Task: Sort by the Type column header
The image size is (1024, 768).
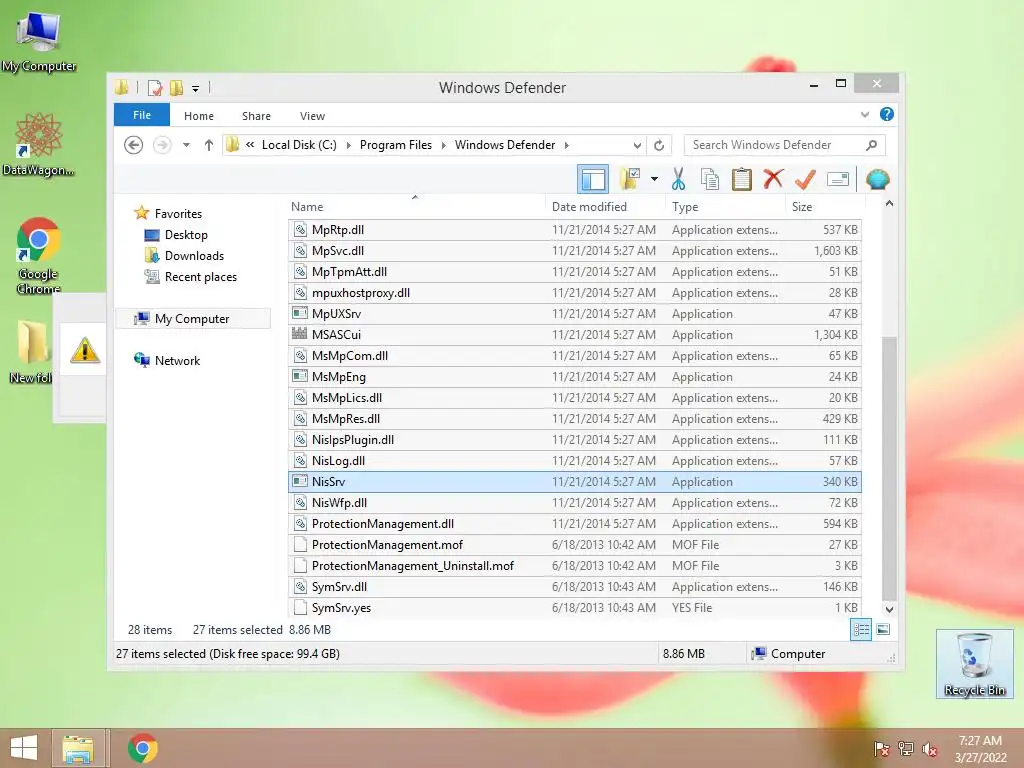Action: click(x=726, y=207)
